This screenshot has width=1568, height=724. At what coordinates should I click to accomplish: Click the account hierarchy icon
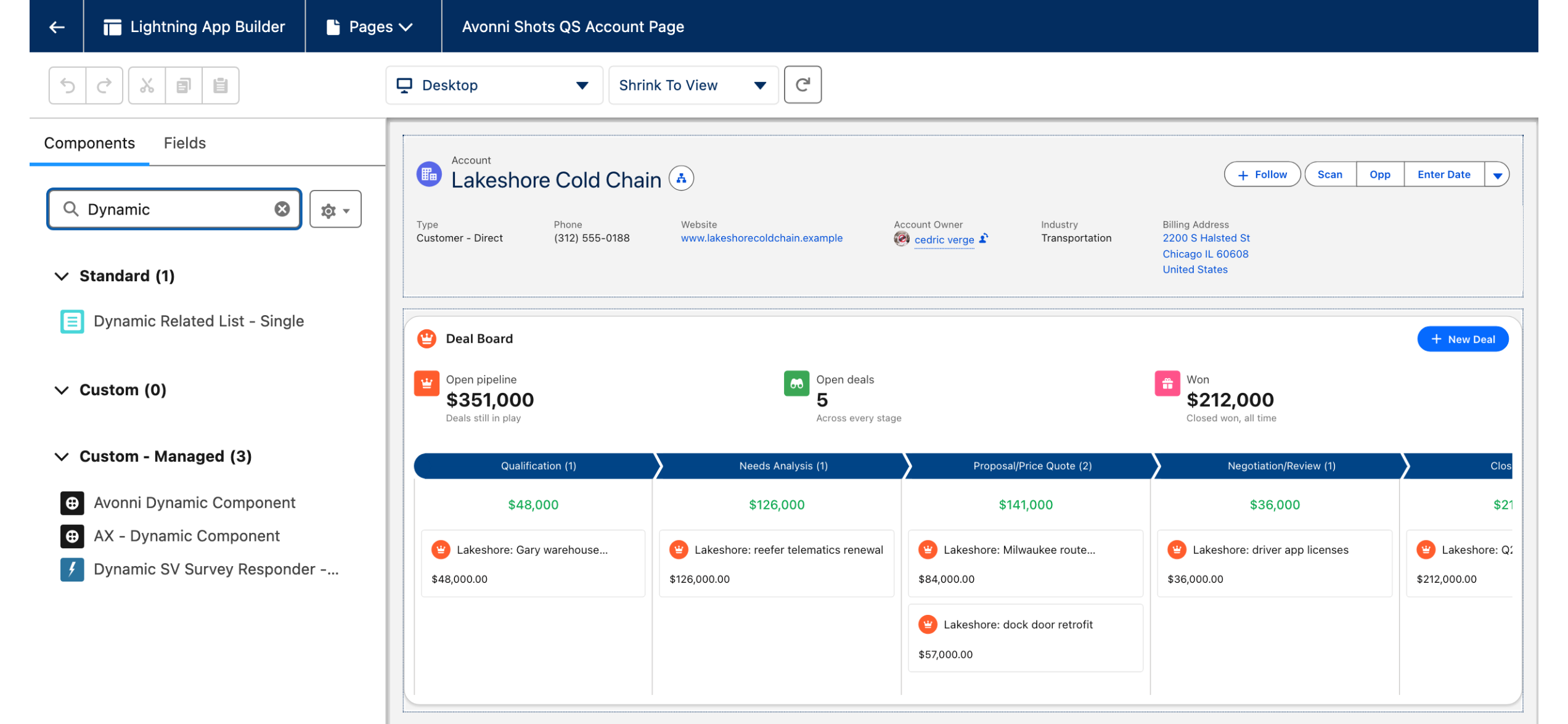click(x=681, y=179)
